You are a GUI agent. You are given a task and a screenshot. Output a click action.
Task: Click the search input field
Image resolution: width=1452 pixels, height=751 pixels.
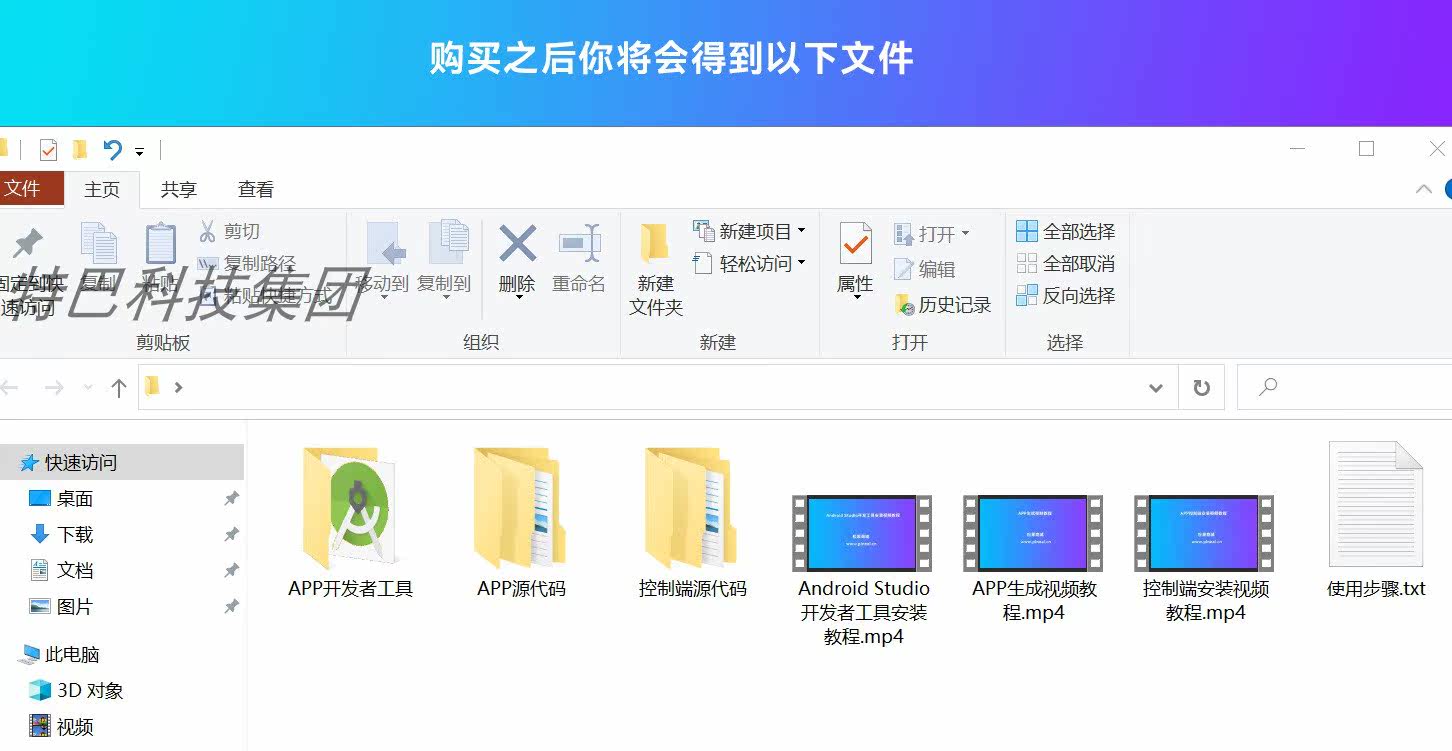[1345, 388]
